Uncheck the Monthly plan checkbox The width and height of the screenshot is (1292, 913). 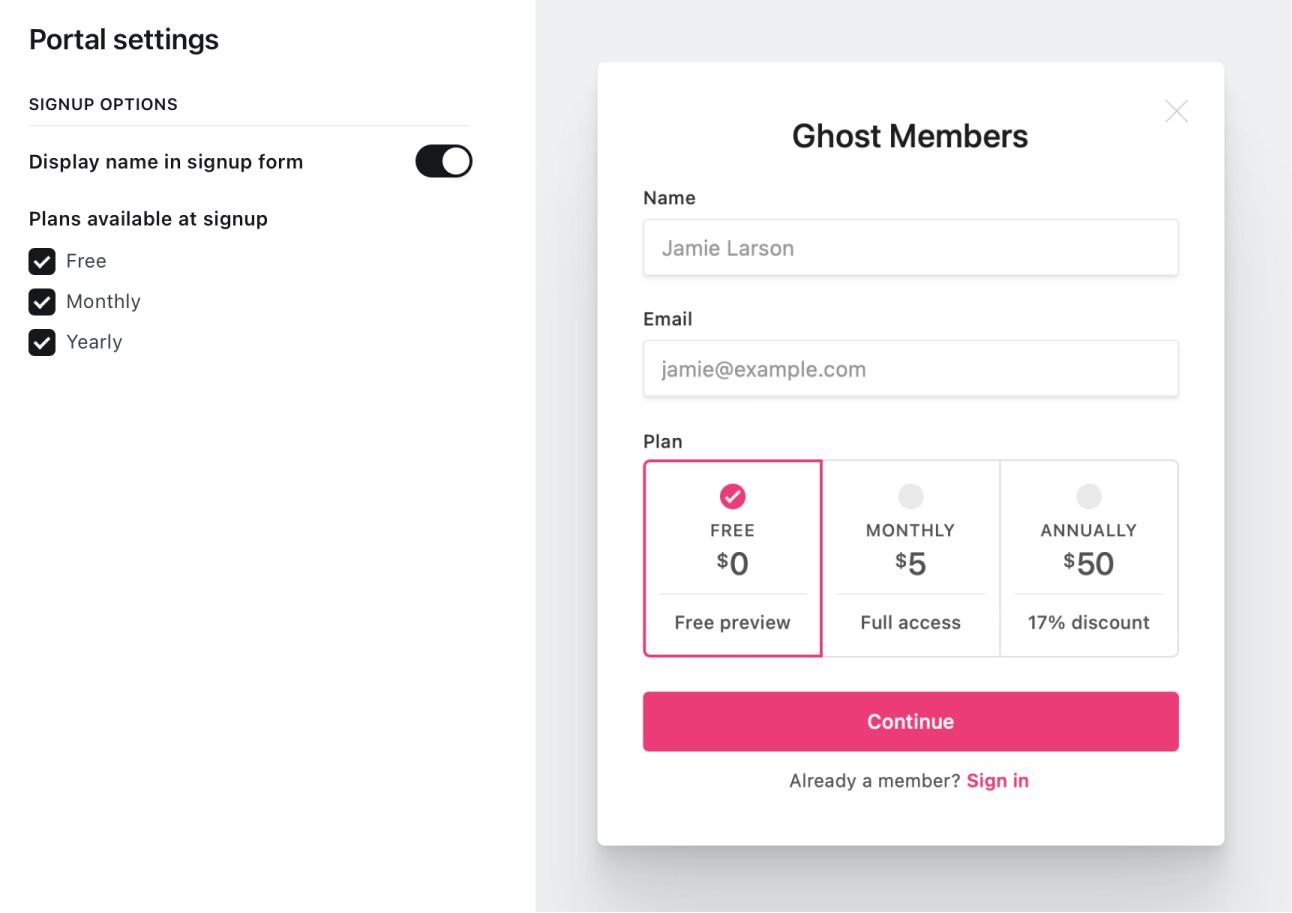click(42, 302)
